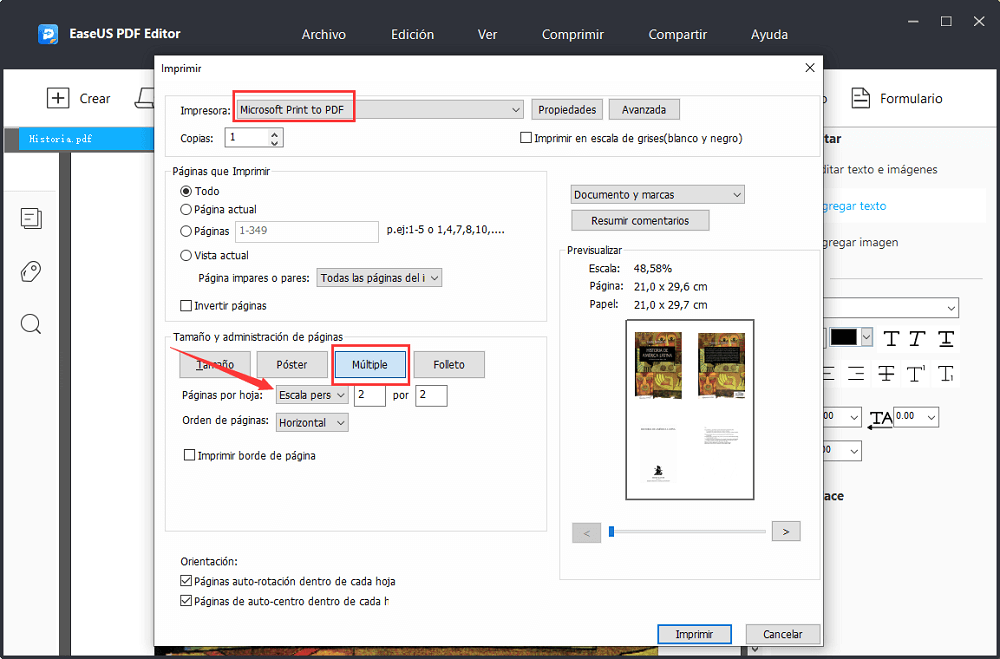The height and width of the screenshot is (659, 1000).
Task: Apply underline text formatting icon
Action: coord(945,338)
